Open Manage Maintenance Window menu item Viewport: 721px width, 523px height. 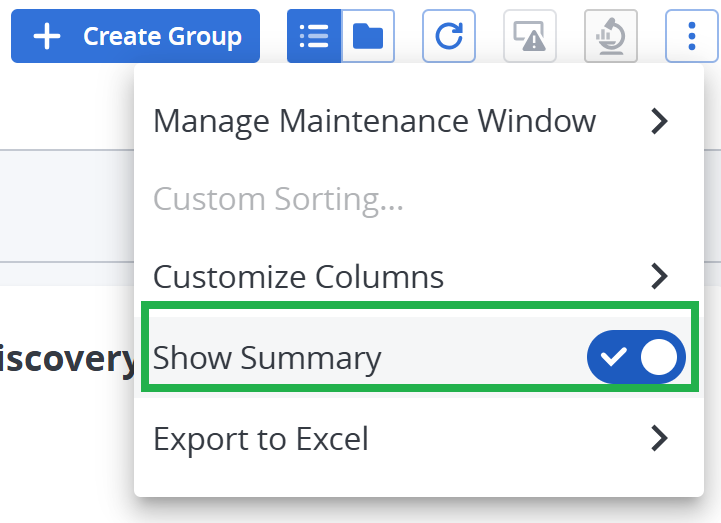pos(374,121)
